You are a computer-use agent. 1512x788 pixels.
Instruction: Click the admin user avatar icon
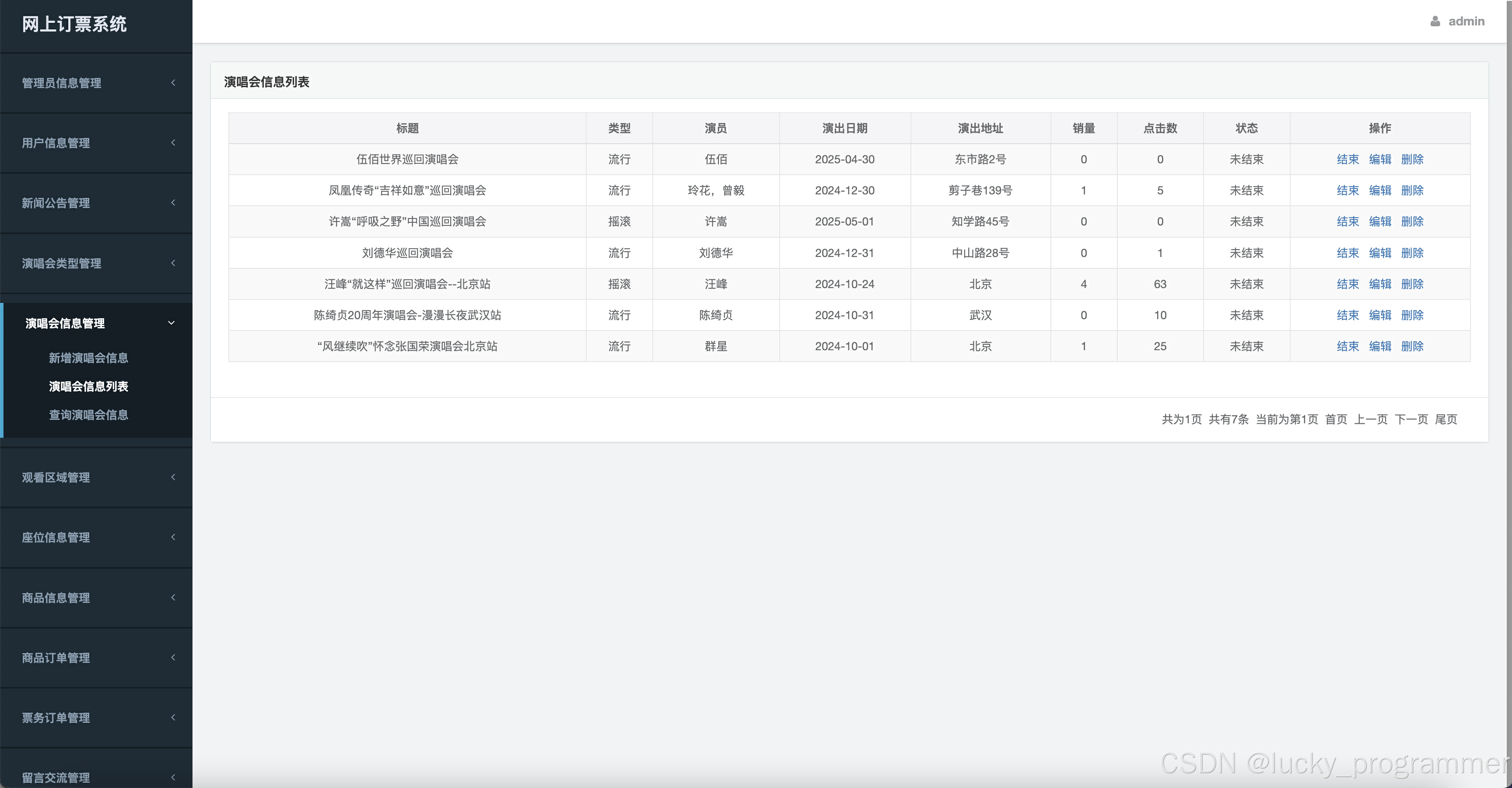point(1435,21)
